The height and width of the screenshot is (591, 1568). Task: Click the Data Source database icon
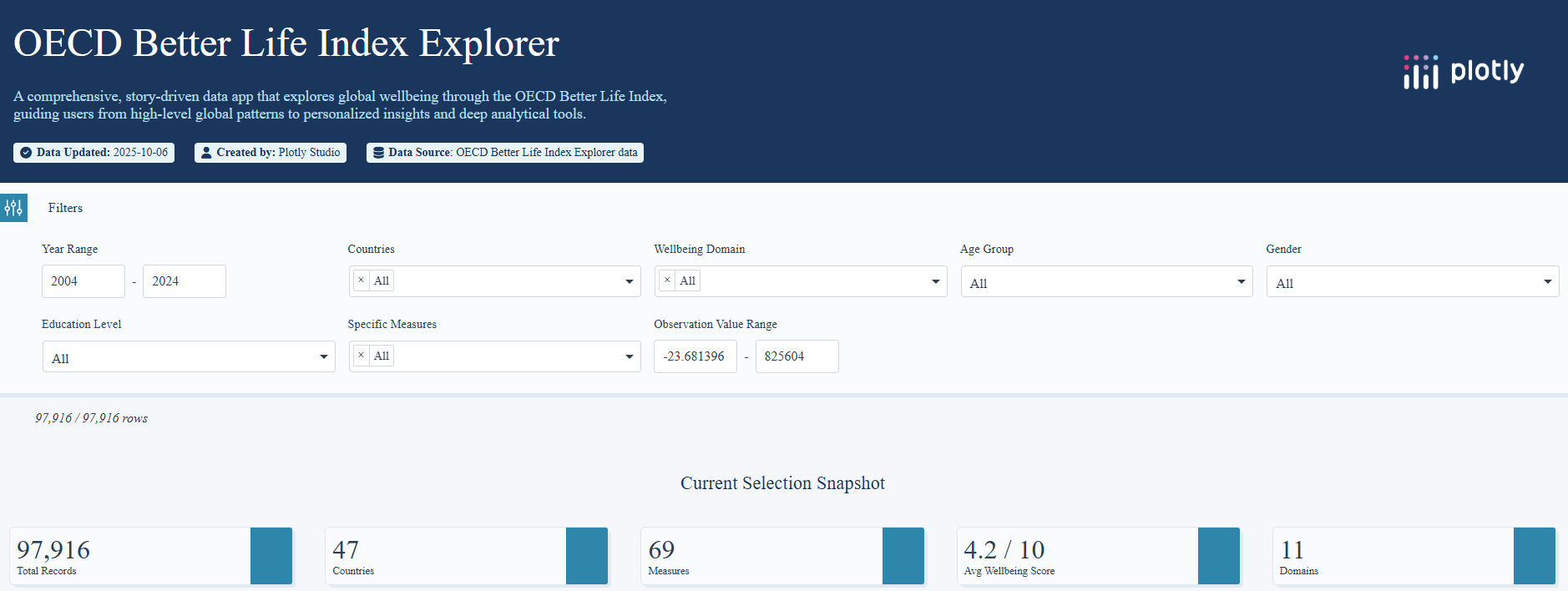[x=378, y=153]
